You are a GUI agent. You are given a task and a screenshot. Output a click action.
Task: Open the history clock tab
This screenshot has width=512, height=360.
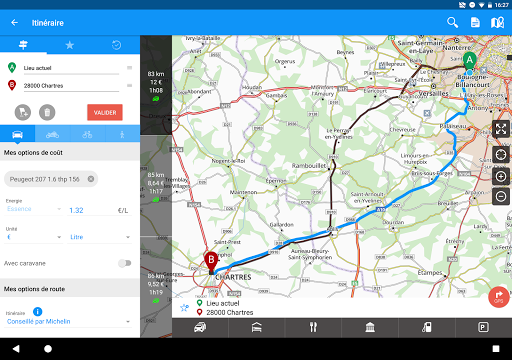click(116, 45)
